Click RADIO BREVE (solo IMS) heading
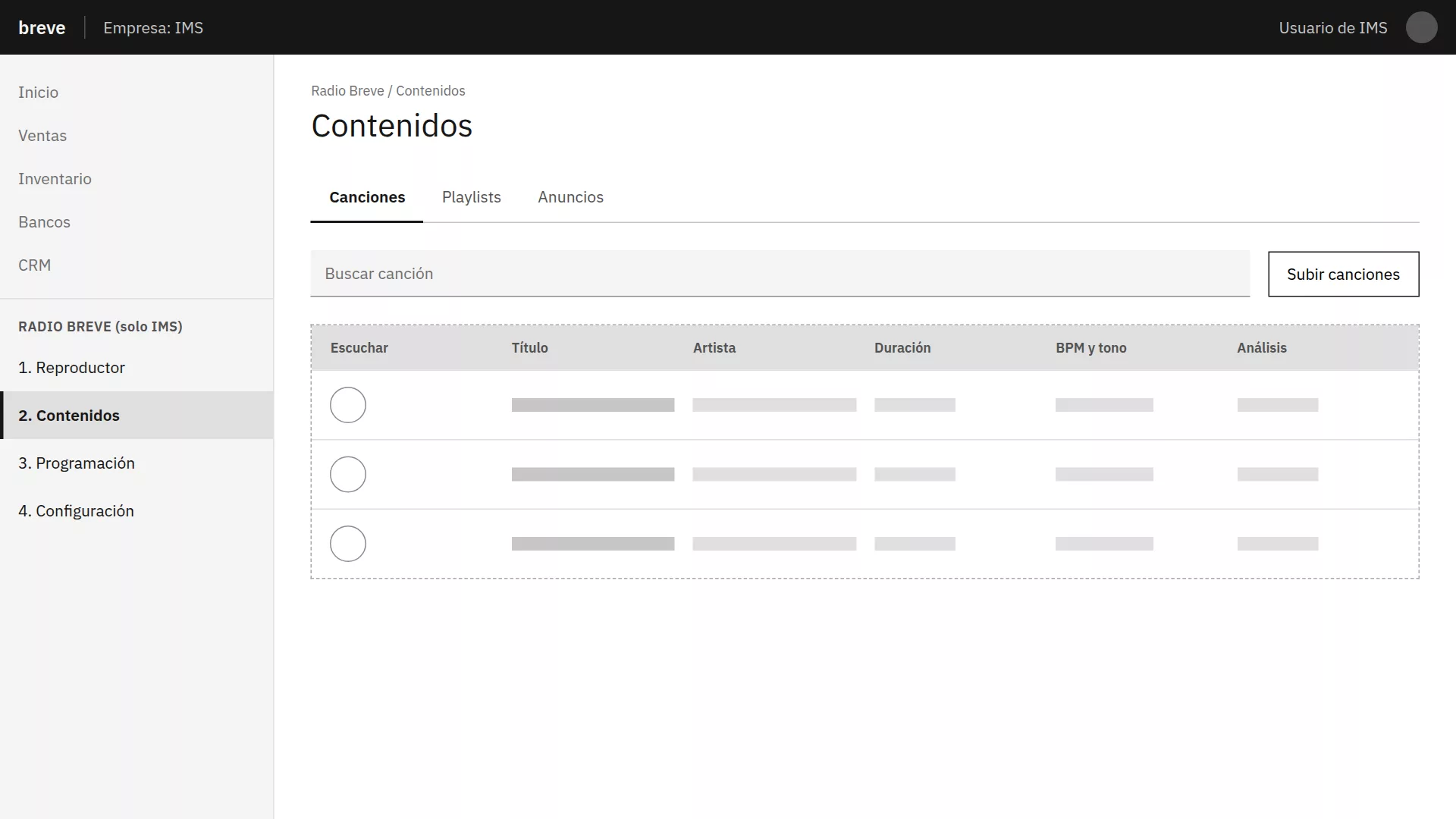 pyautogui.click(x=100, y=327)
